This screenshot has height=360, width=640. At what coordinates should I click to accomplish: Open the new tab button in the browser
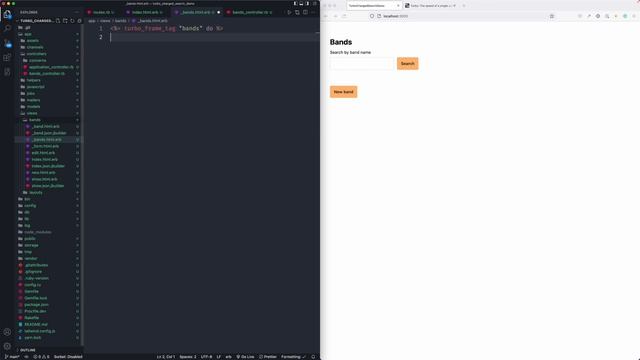click(464, 6)
